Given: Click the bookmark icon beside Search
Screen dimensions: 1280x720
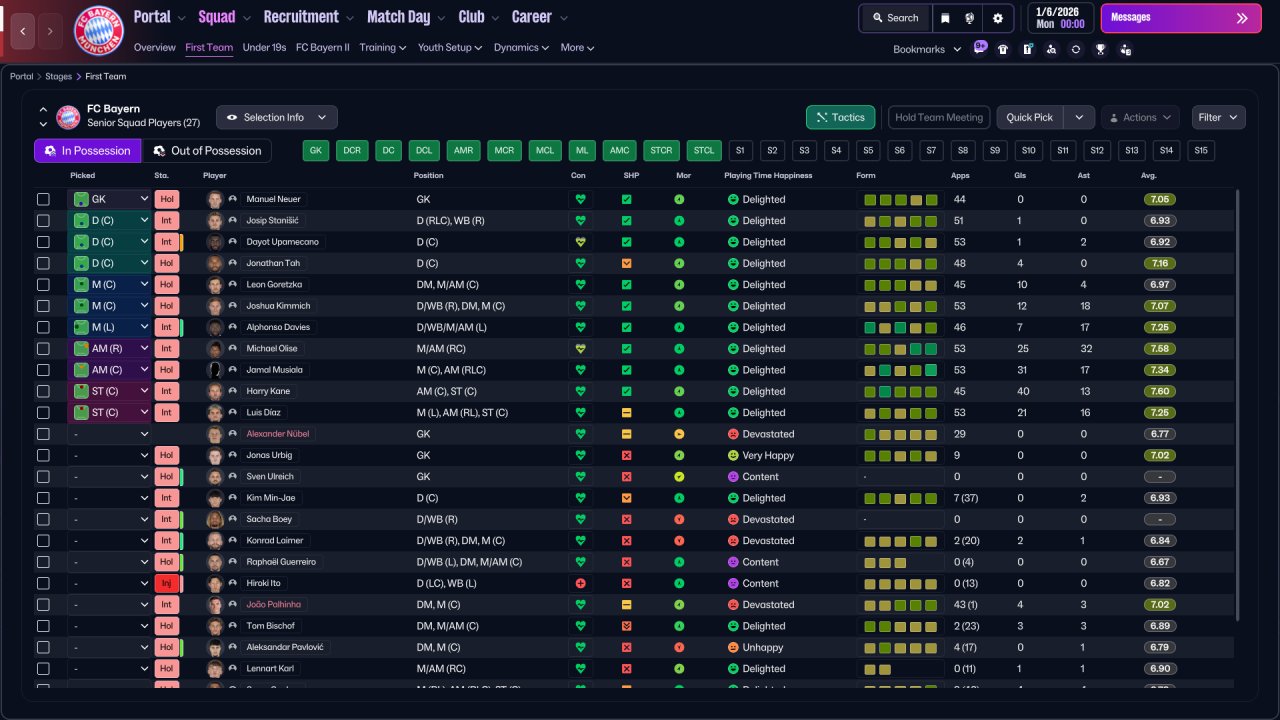Looking at the screenshot, I should point(946,18).
